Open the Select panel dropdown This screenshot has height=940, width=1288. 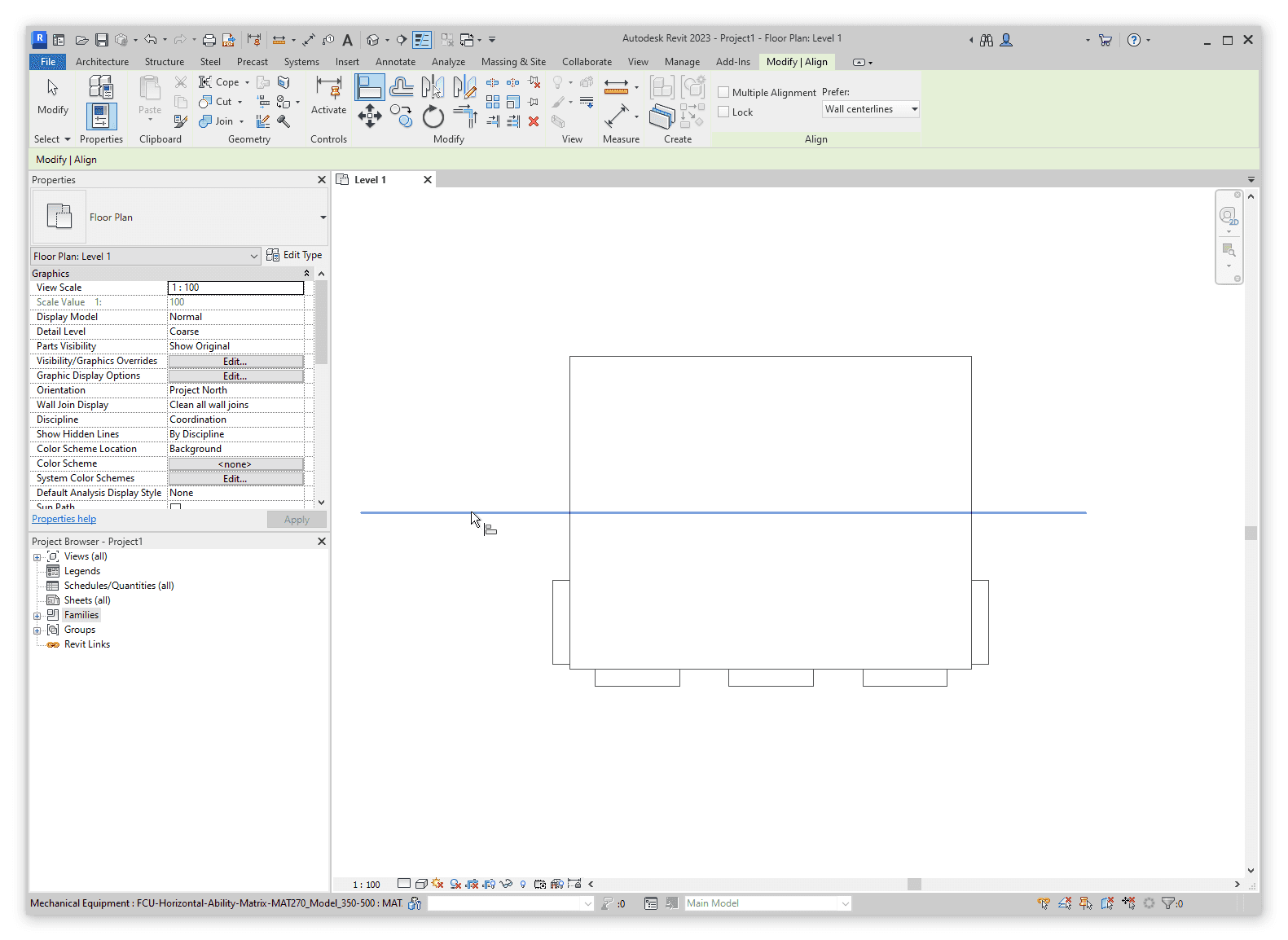pos(52,139)
